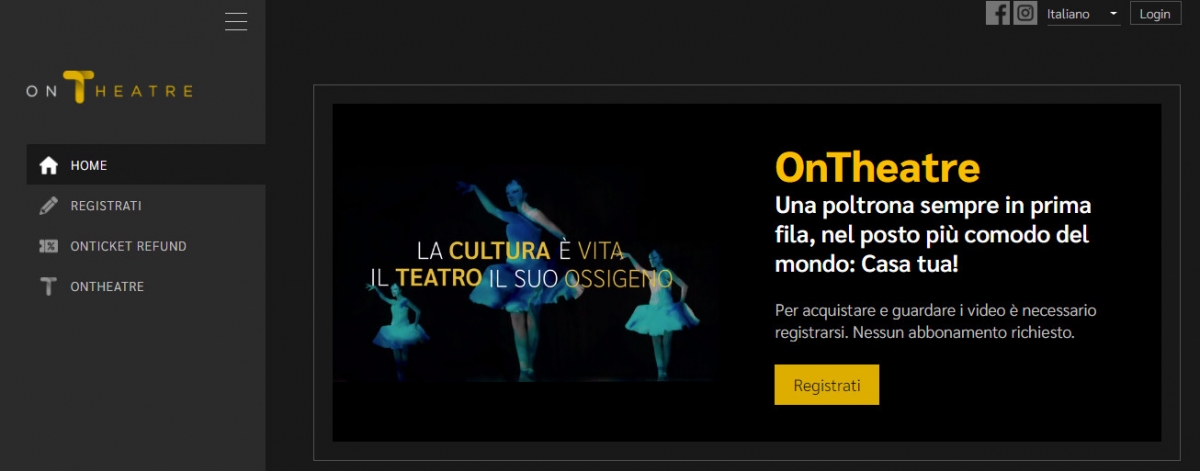
Task: Click the OnTheatre T icon in sidebar
Action: [x=48, y=287]
